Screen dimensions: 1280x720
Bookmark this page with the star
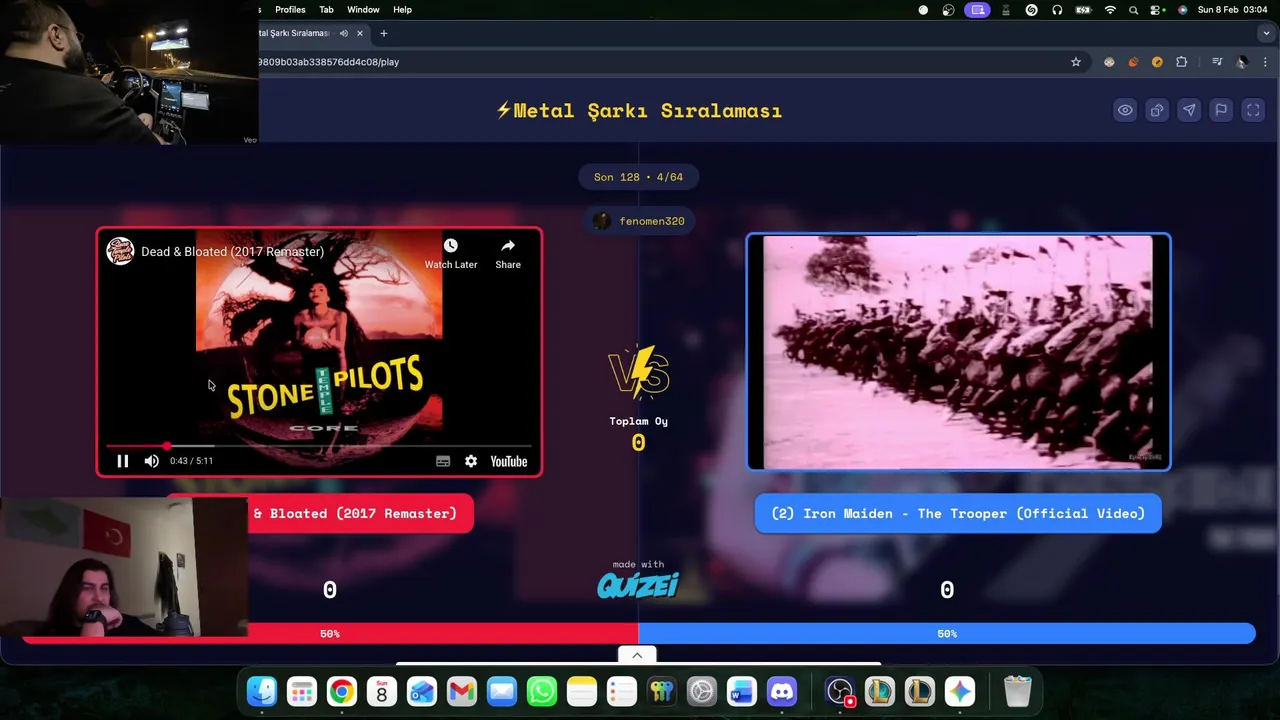[x=1076, y=62]
